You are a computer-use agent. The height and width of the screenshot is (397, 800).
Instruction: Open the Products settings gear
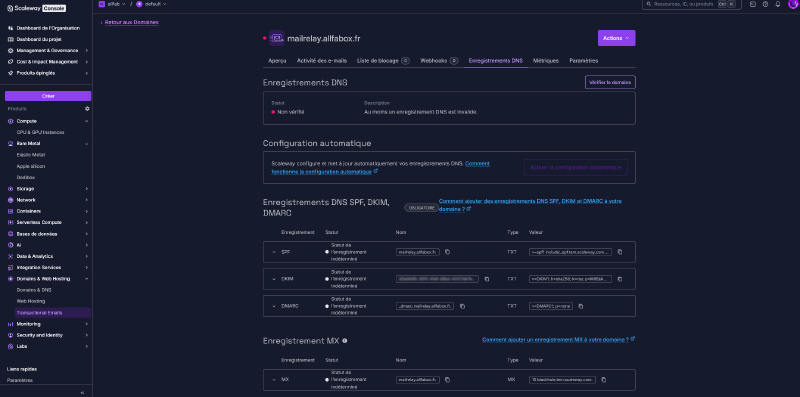point(87,109)
